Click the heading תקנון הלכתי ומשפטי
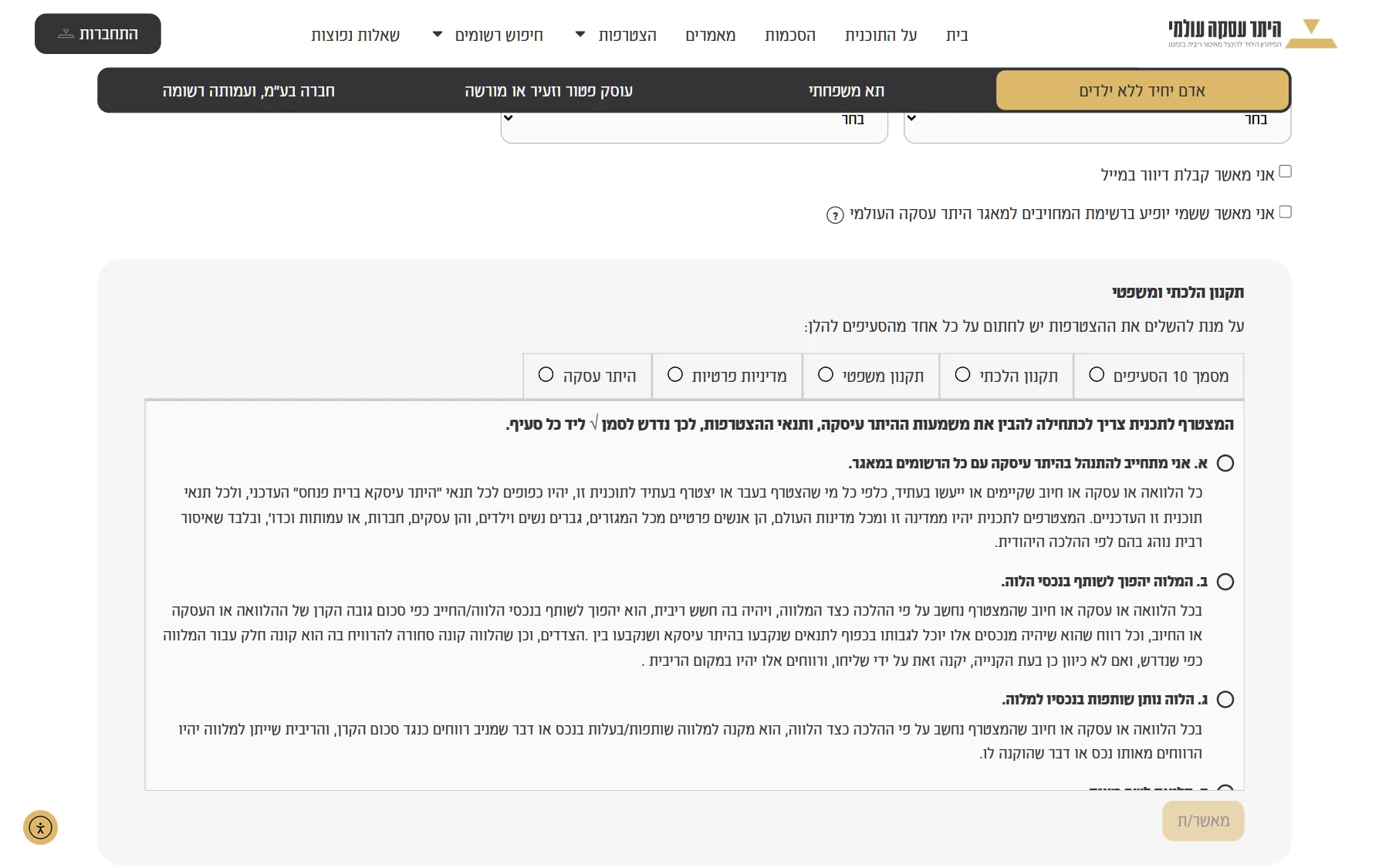Viewport: 1389px width, 868px height. coord(1178,292)
